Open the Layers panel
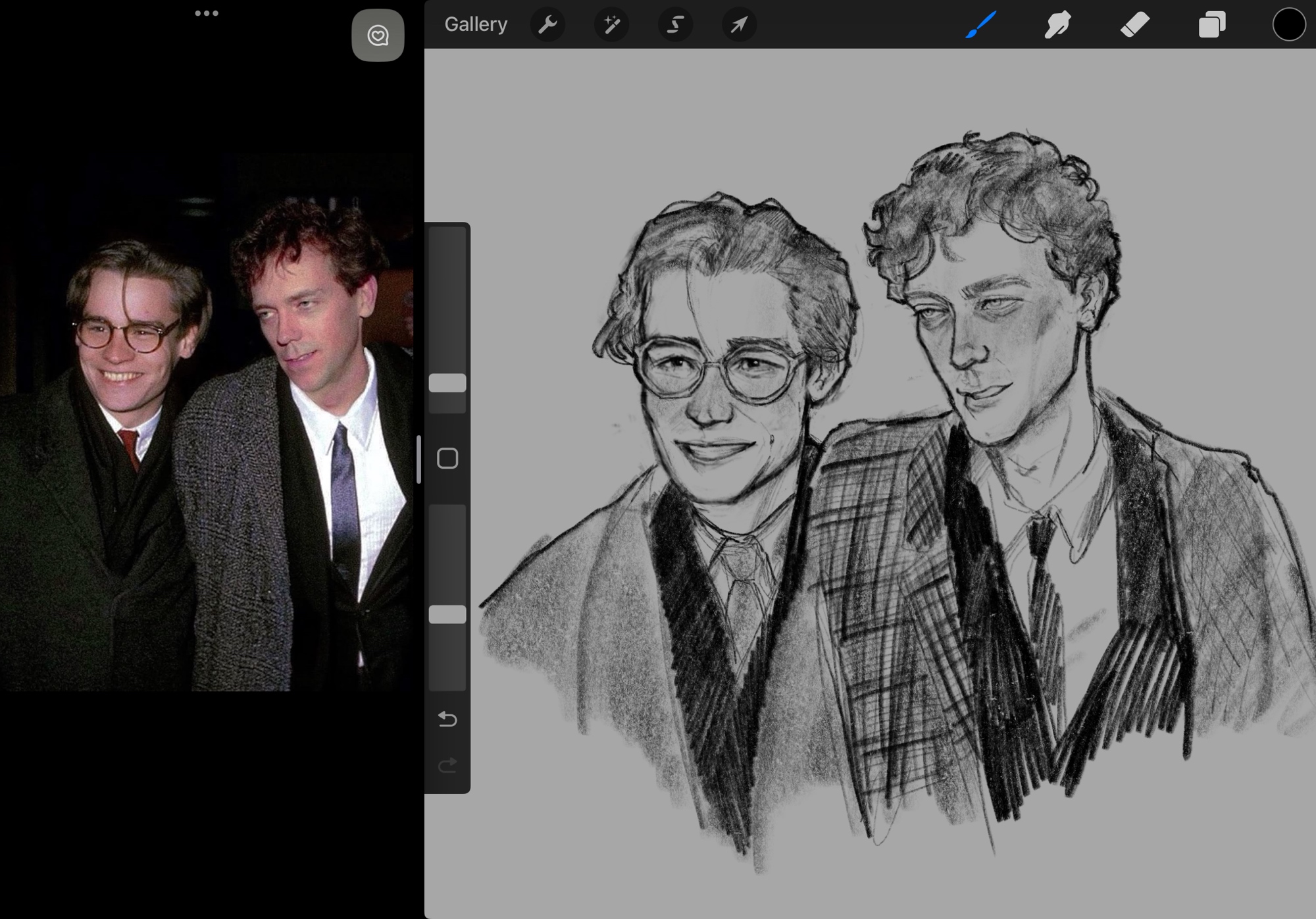 coord(1211,25)
